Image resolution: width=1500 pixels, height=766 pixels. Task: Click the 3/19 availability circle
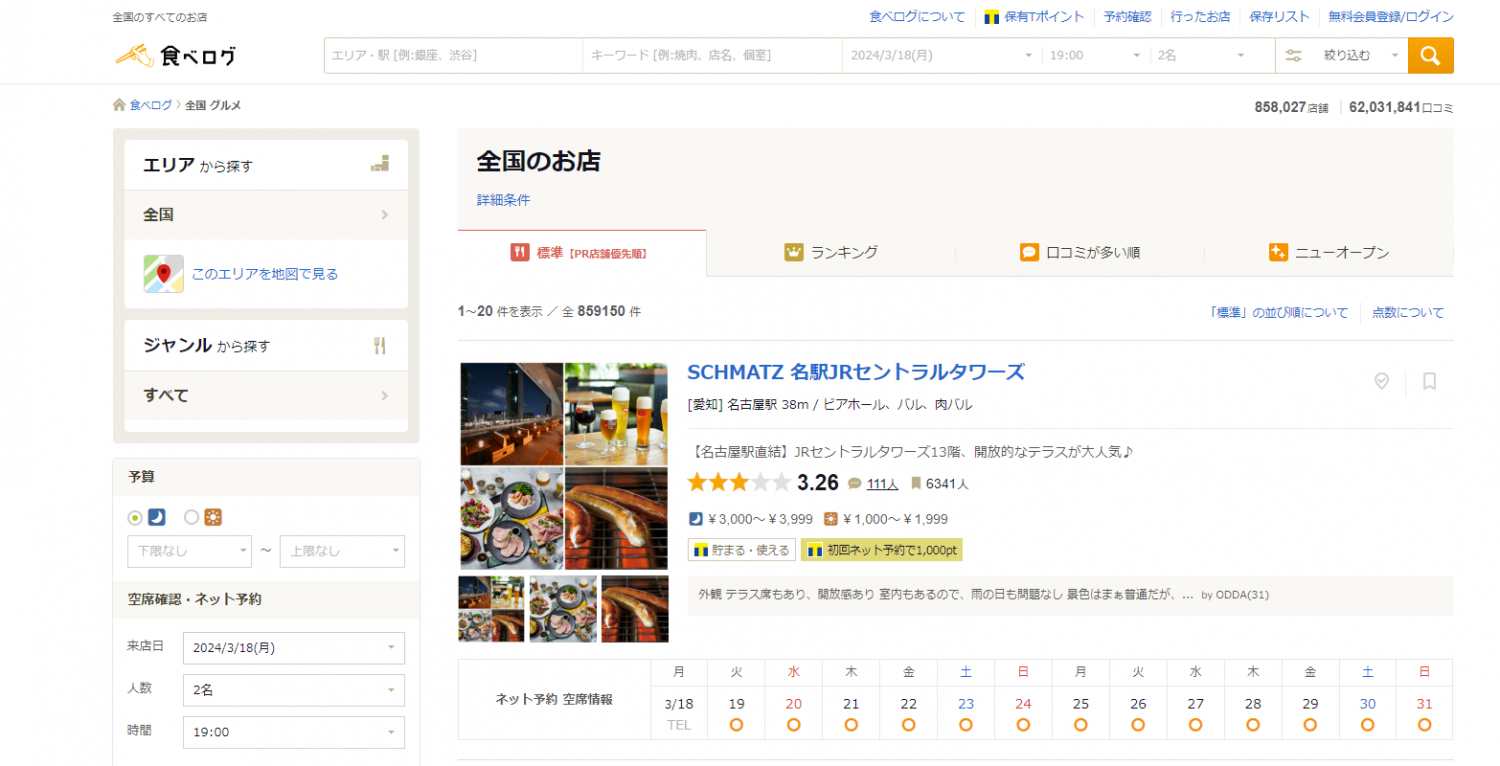tap(736, 724)
